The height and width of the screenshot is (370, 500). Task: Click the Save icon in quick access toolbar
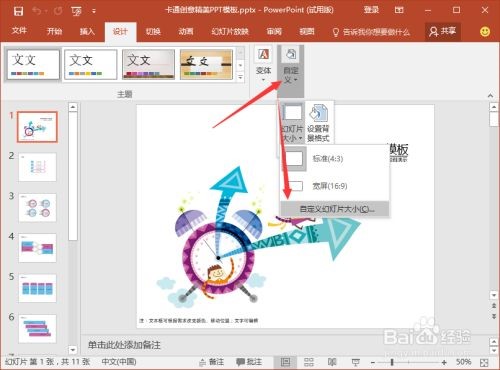[18, 11]
